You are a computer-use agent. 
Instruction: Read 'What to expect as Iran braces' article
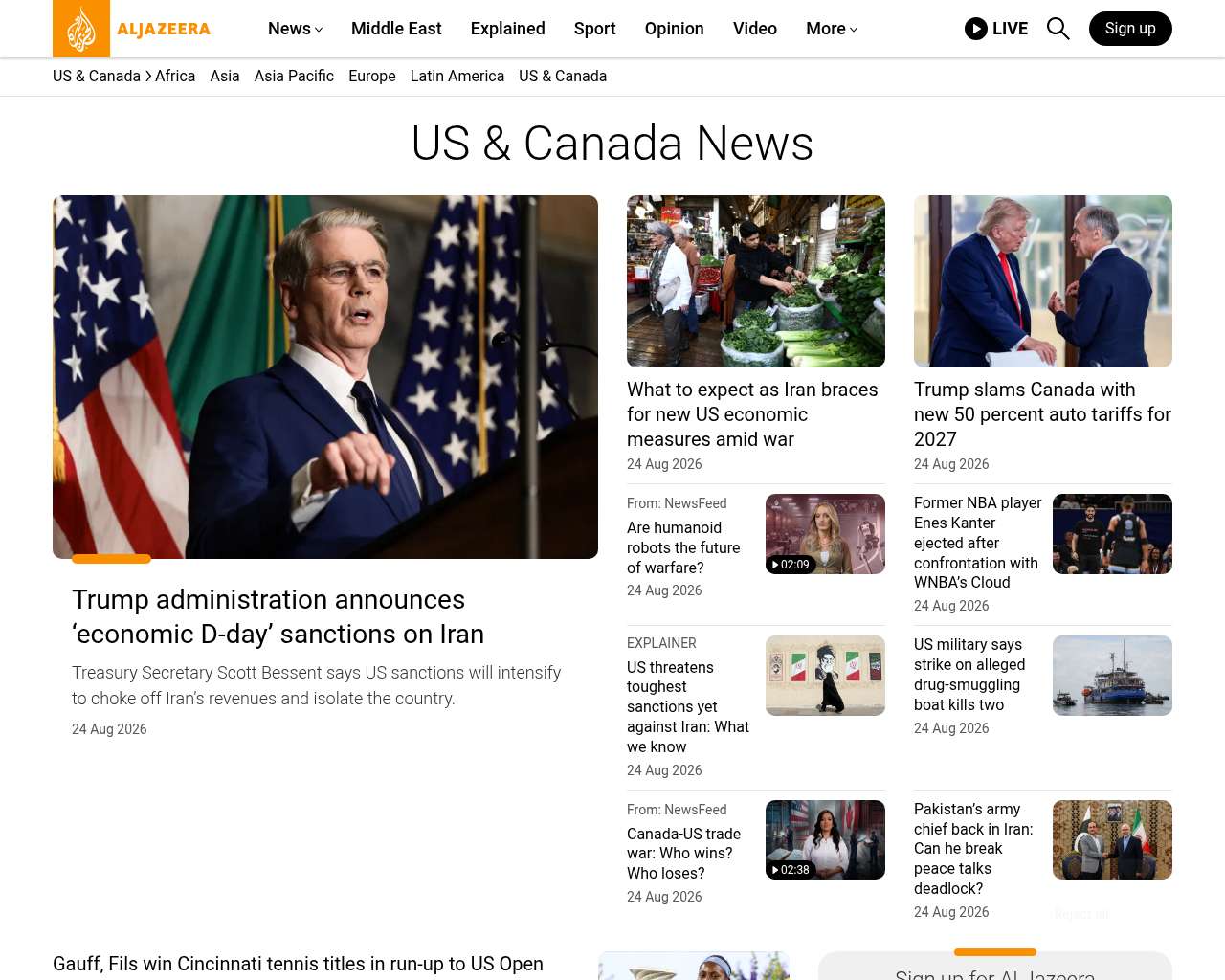[752, 414]
